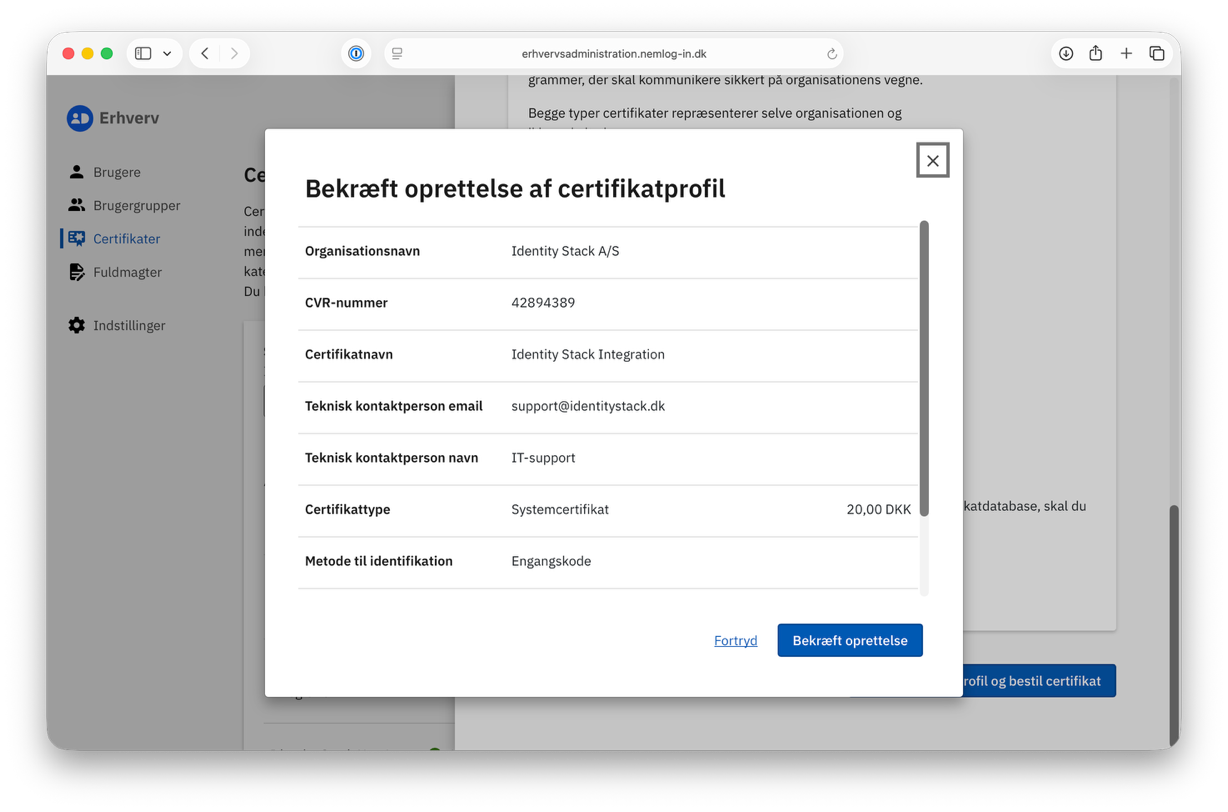Screen dimensions: 1228x812
Task: Click the Brugere person icon
Action: click(77, 172)
